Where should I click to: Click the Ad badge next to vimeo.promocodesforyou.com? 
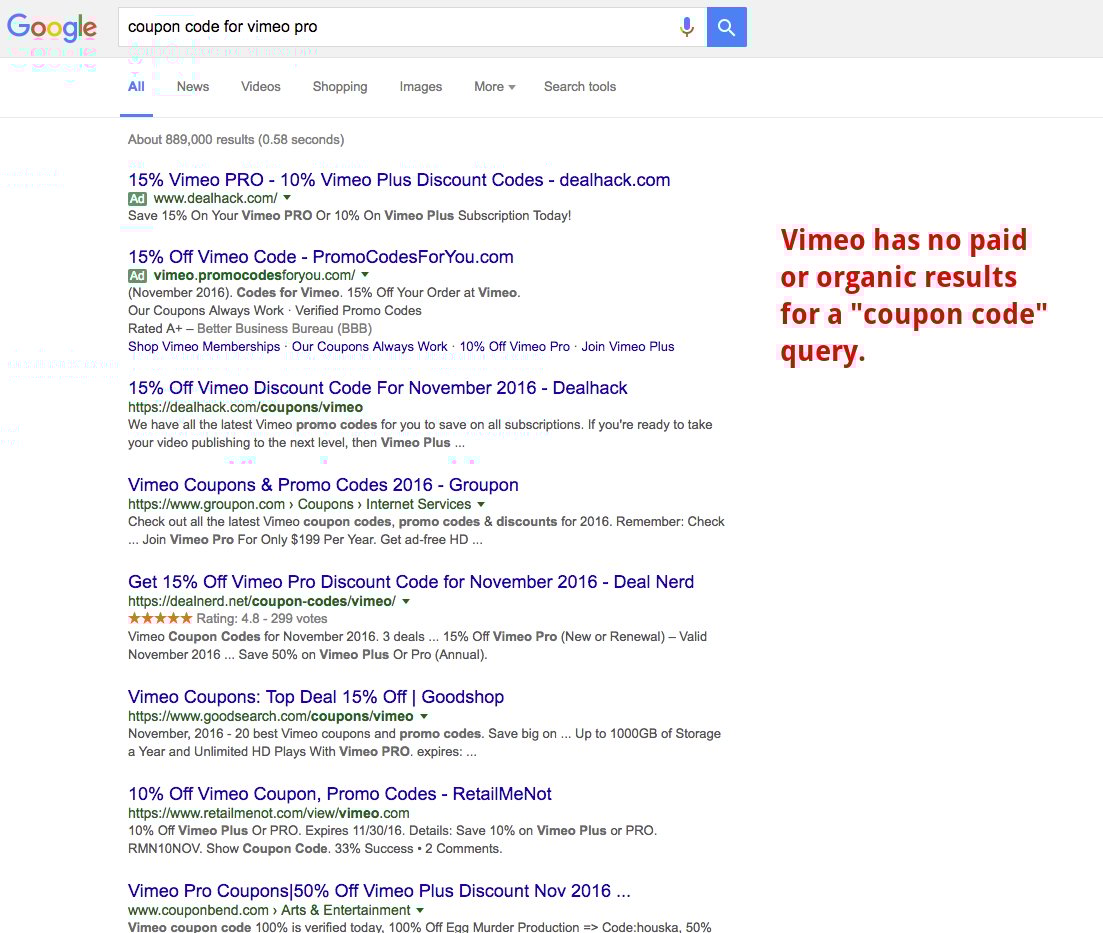(137, 276)
